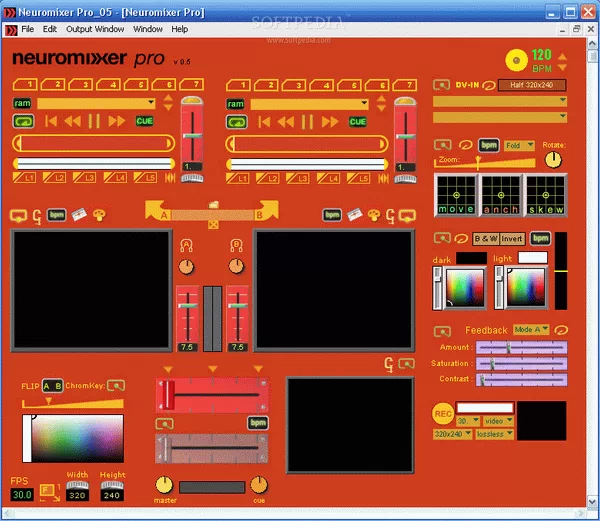Open the File menu

(x=27, y=29)
